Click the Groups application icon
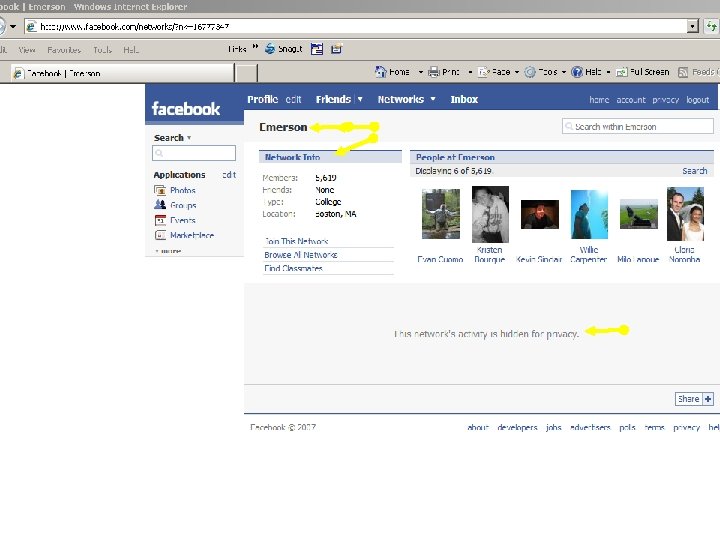The height and width of the screenshot is (540, 720). click(x=160, y=205)
